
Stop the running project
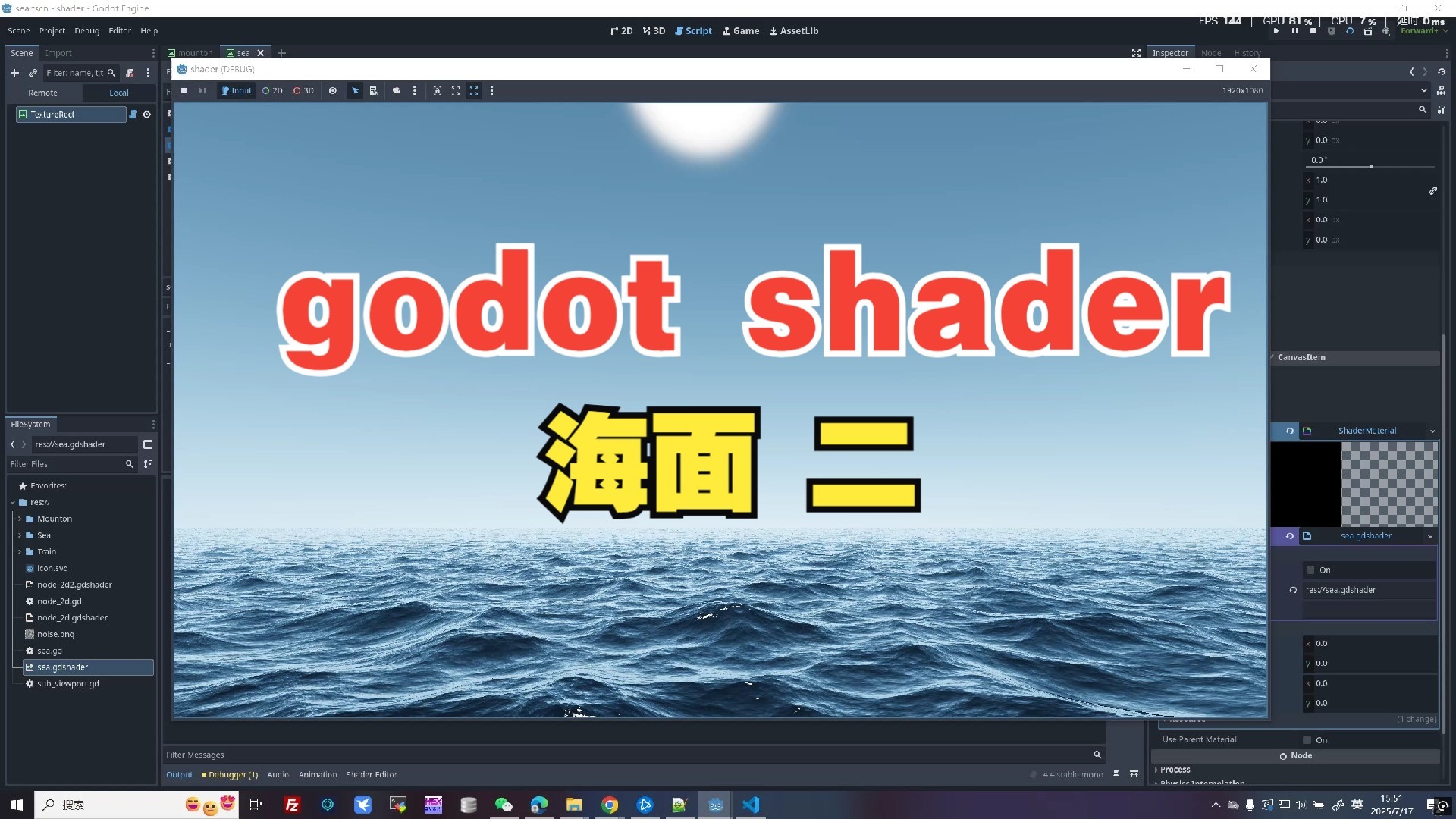coord(1313,31)
